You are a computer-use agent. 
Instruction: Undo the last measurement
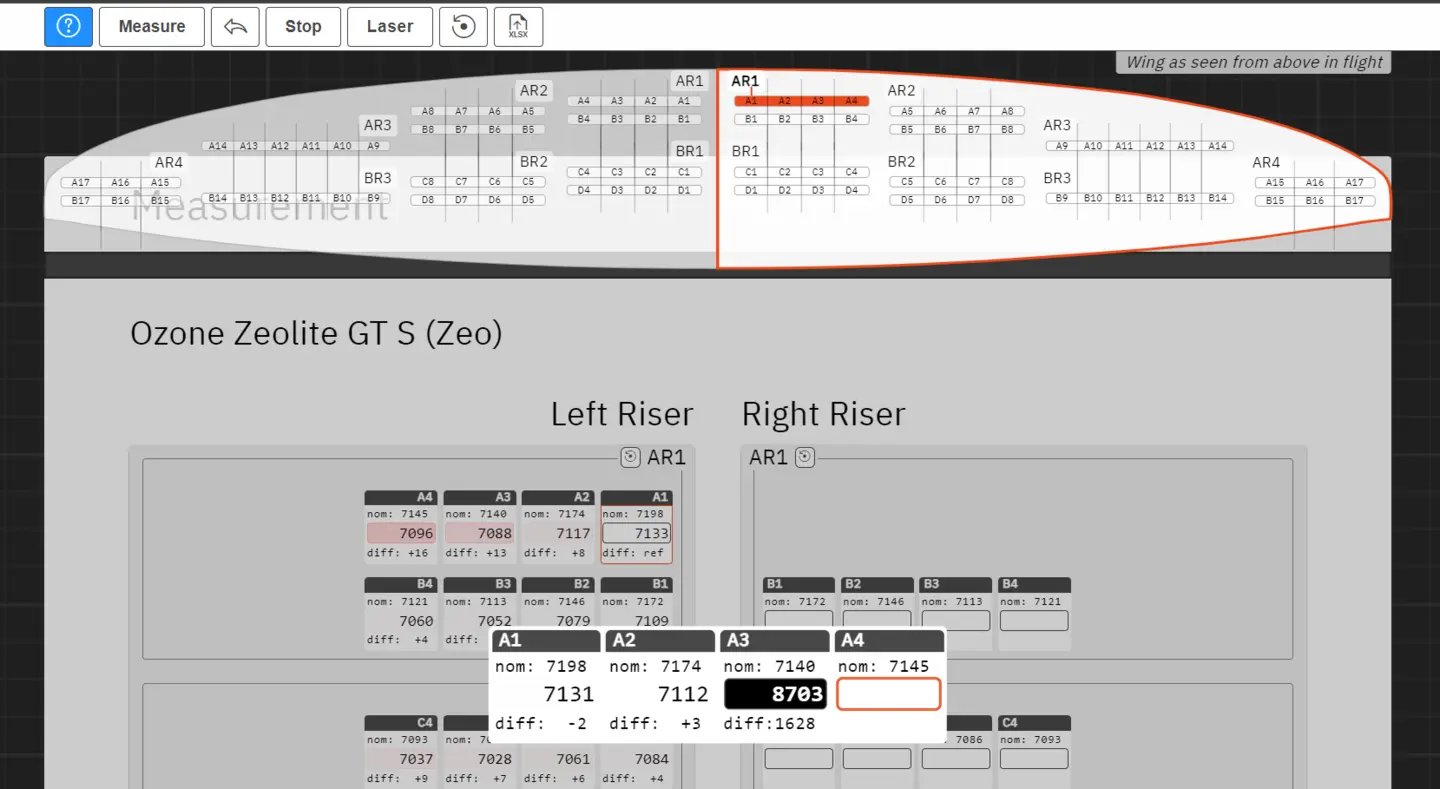pyautogui.click(x=235, y=26)
